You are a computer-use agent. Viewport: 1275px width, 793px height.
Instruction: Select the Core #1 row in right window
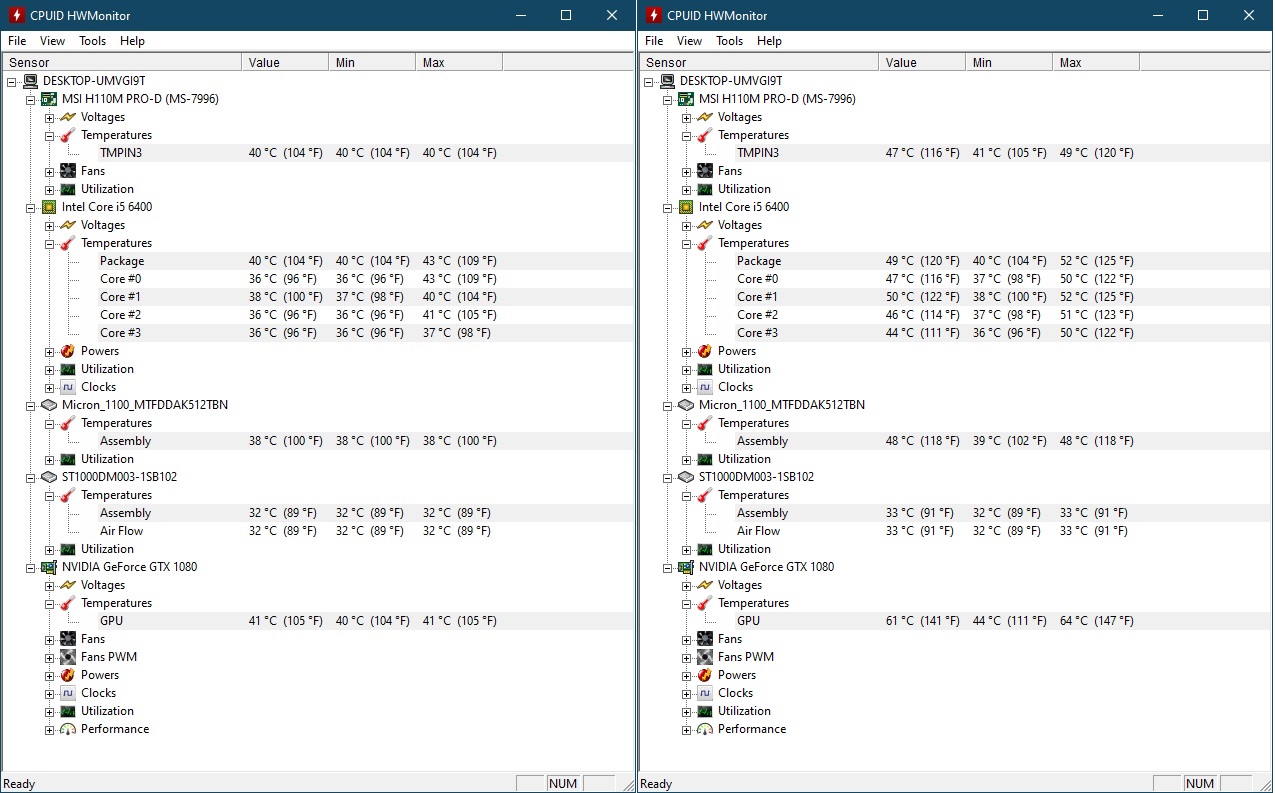pyautogui.click(x=757, y=297)
